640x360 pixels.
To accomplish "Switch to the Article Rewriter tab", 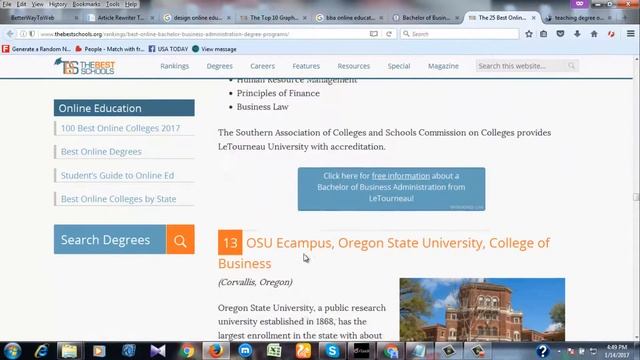I will 120,18.
